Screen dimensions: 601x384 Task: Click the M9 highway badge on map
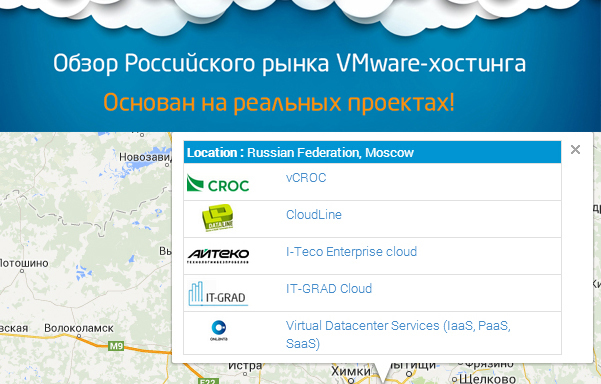coord(116,346)
